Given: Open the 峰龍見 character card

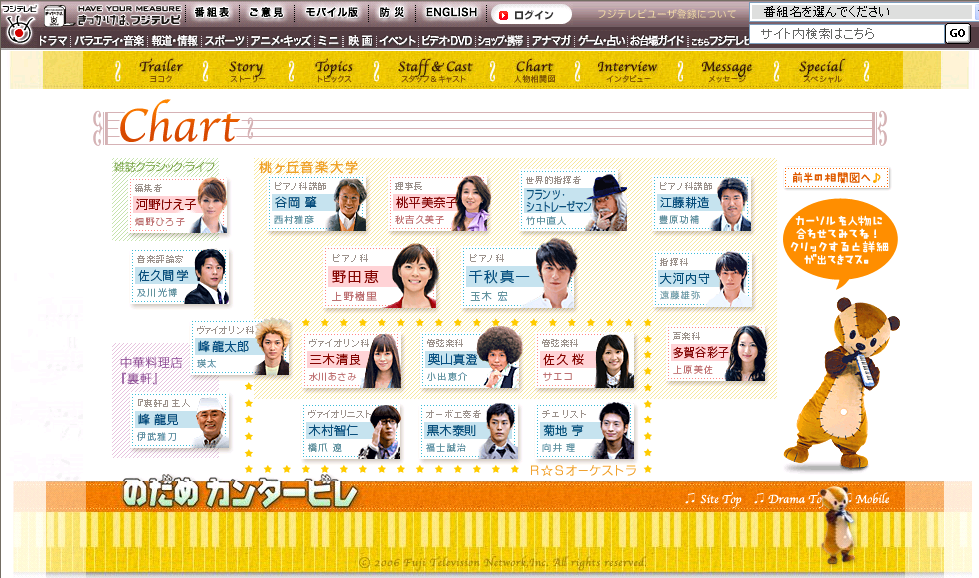Looking at the screenshot, I should click(x=180, y=421).
